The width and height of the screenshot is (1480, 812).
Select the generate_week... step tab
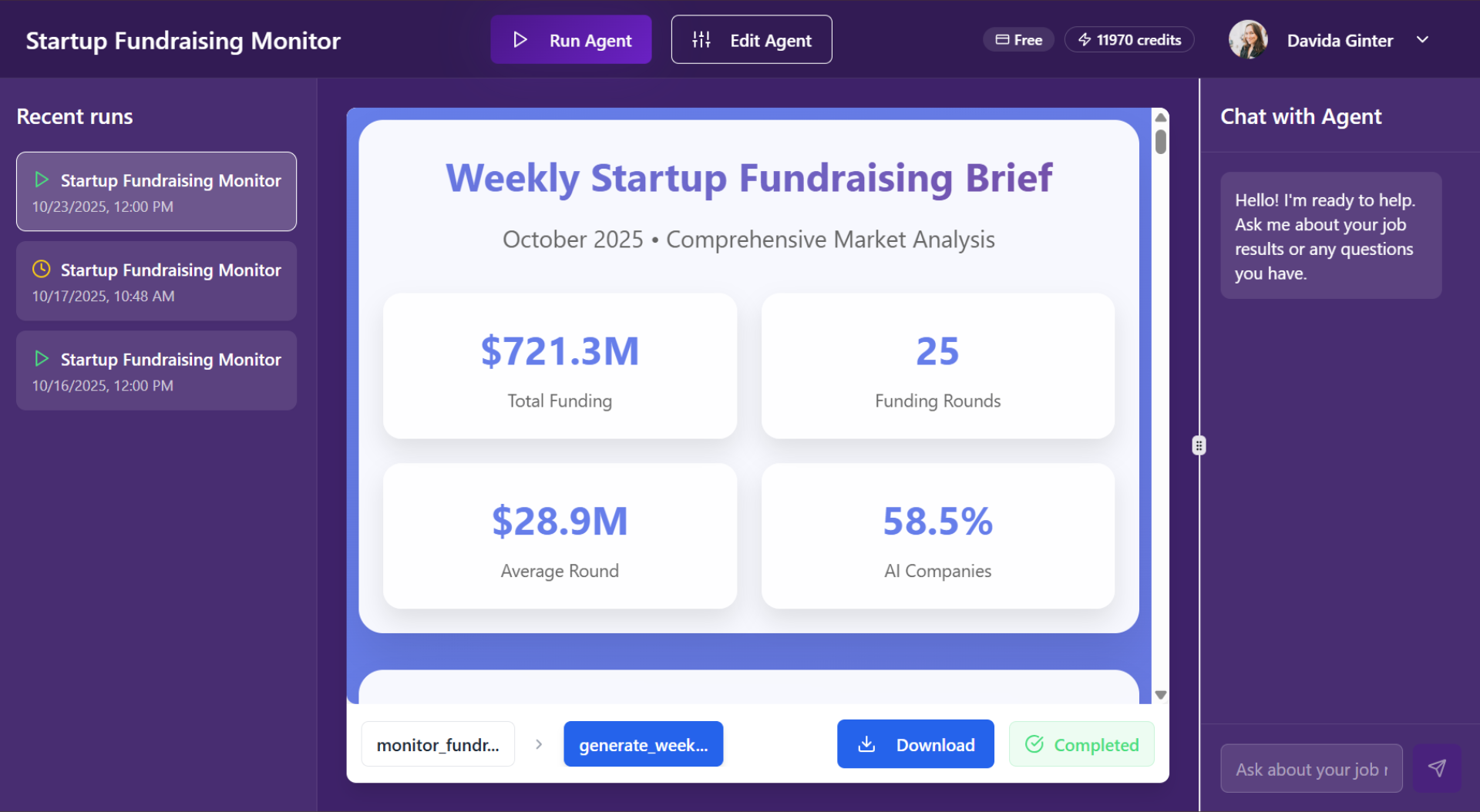coord(643,744)
